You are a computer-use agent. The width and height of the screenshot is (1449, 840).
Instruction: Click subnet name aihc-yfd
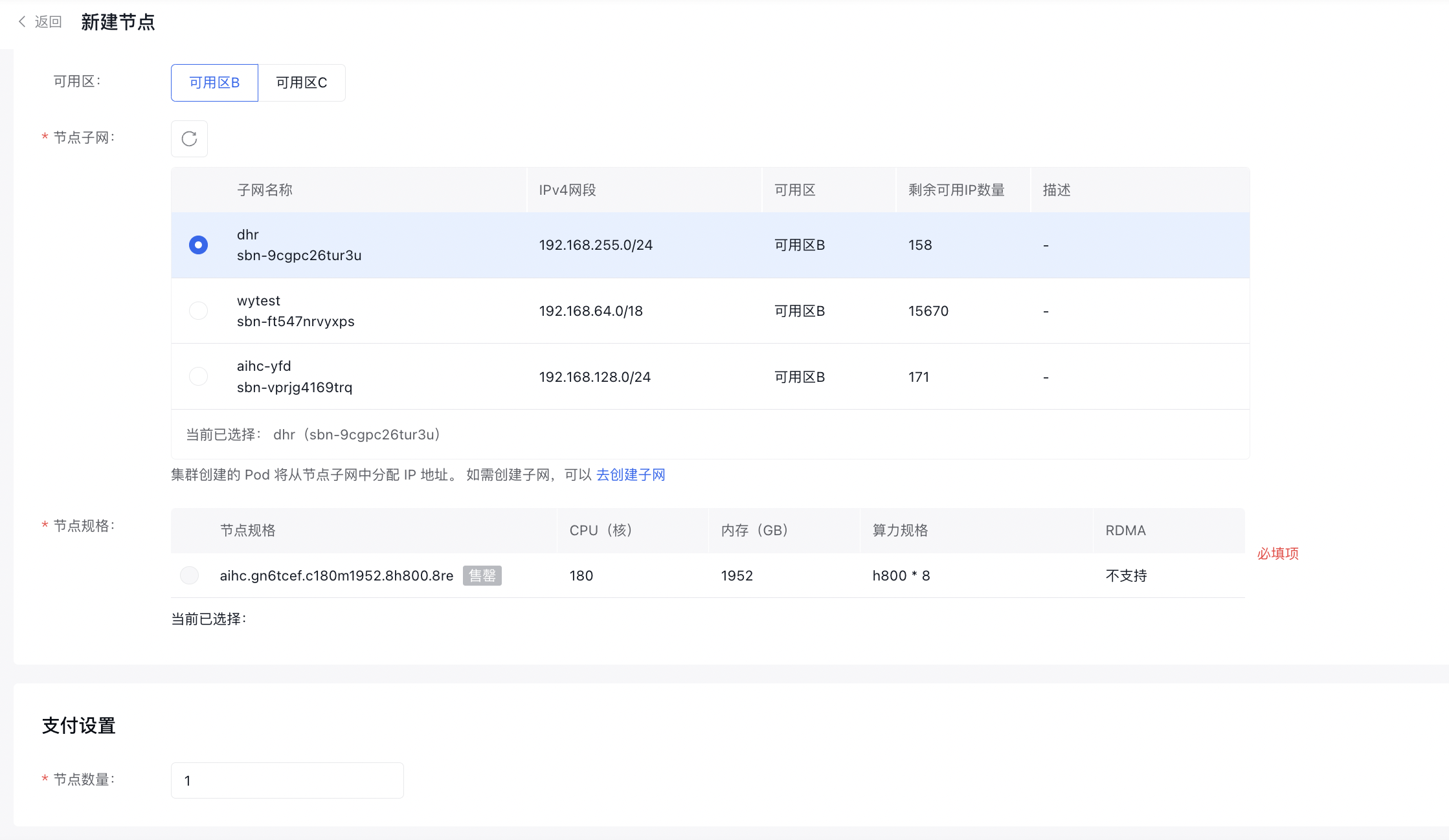(264, 366)
